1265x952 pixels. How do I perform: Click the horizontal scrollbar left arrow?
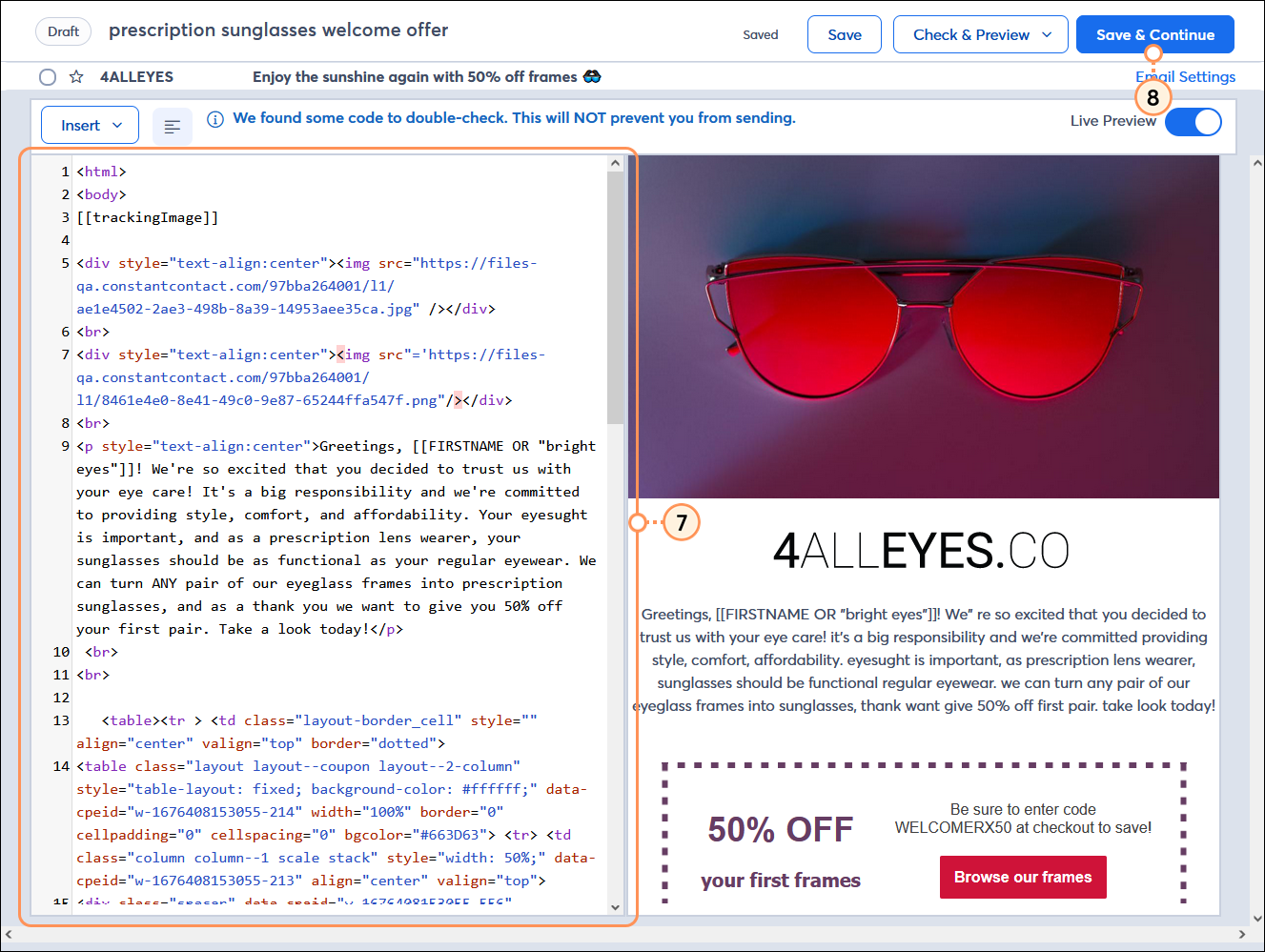point(9,934)
